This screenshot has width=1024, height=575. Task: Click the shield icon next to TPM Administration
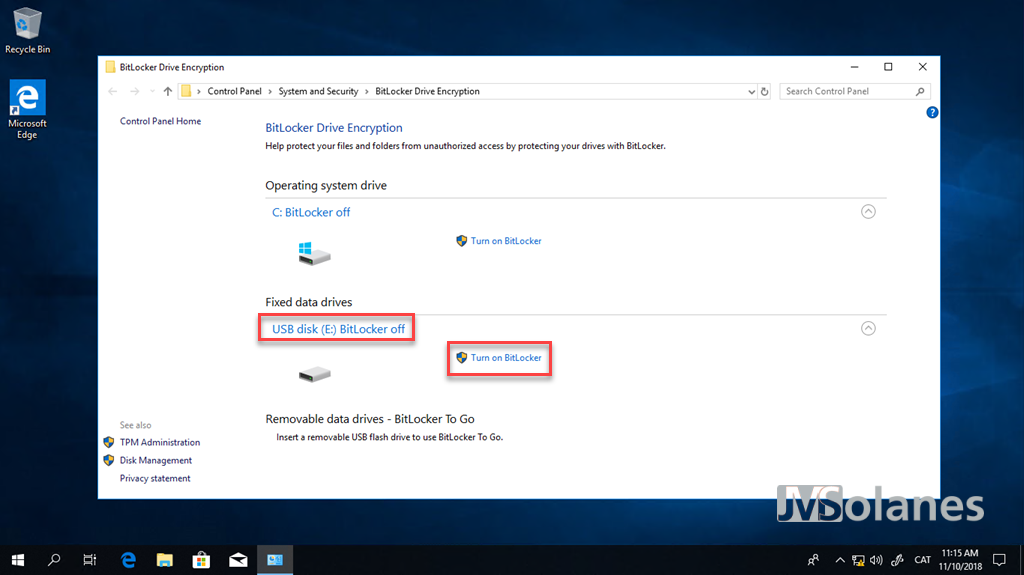click(x=109, y=442)
